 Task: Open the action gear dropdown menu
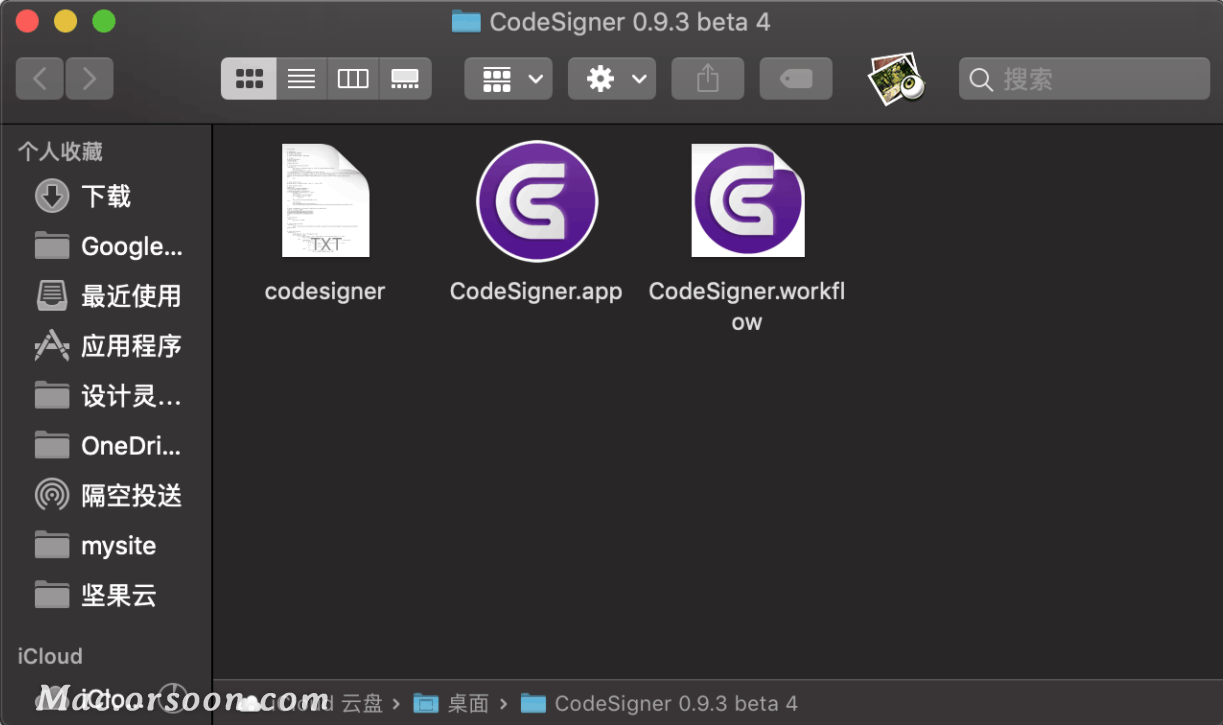[611, 78]
